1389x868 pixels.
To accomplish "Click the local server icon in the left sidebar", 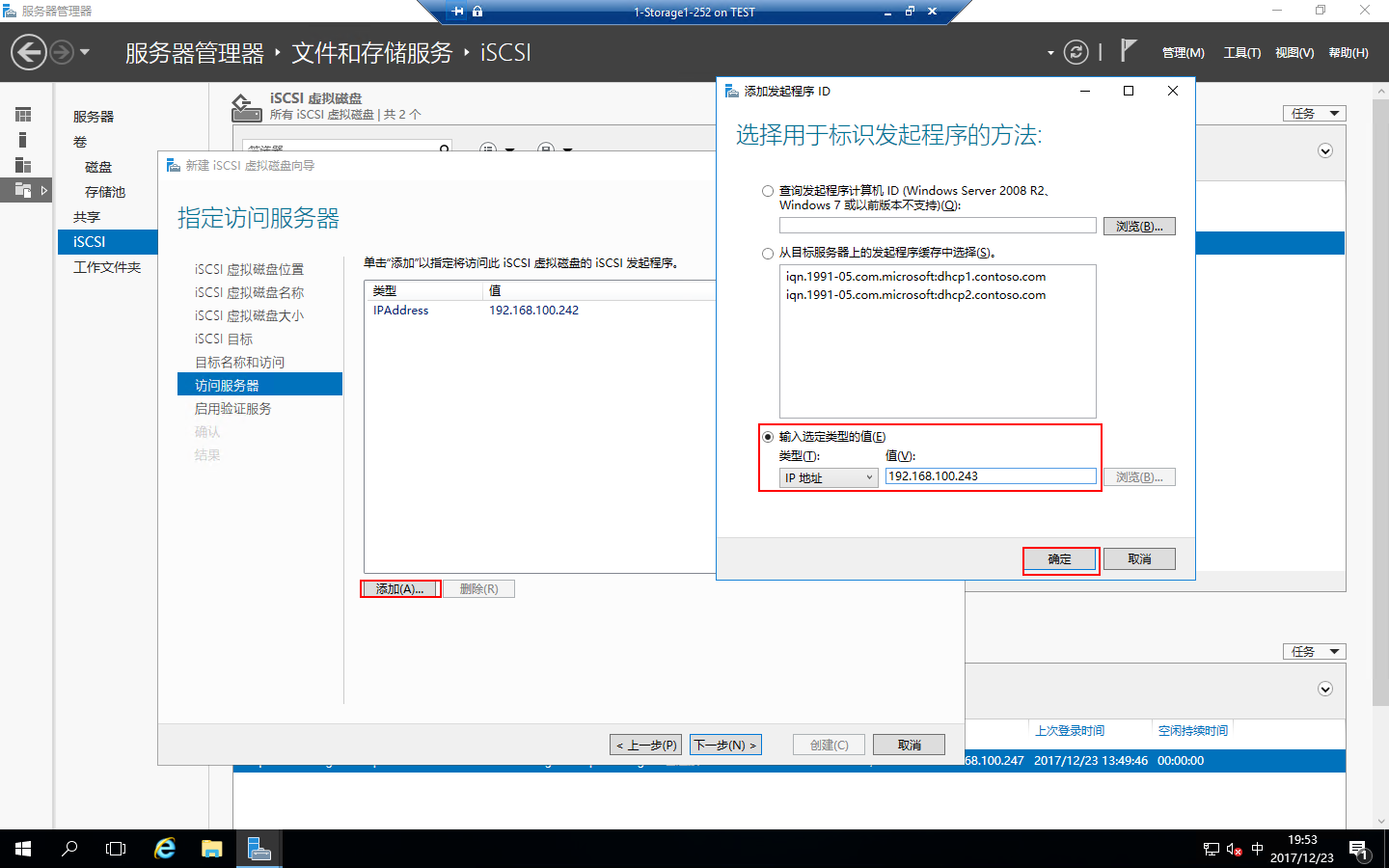I will coord(23,140).
